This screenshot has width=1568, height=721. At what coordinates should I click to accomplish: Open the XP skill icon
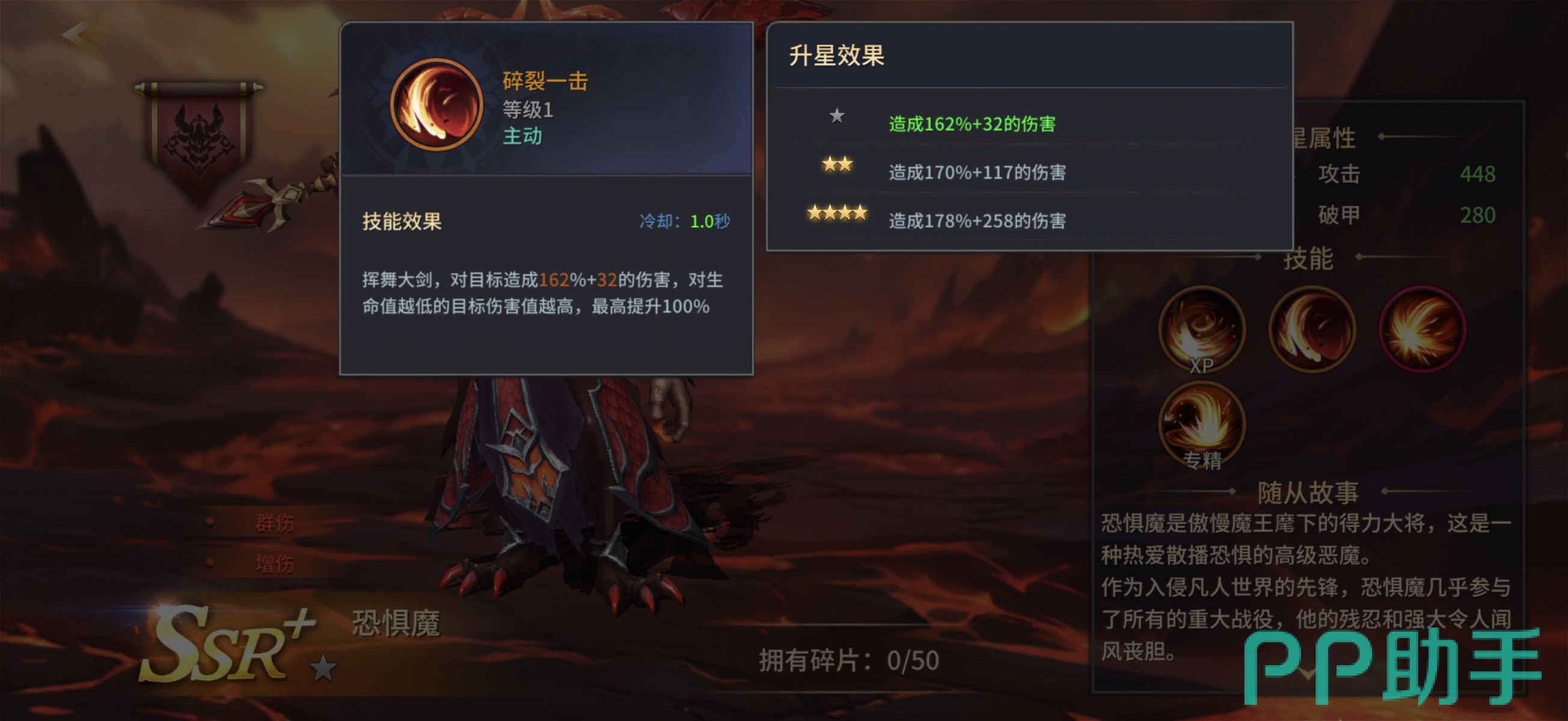point(1202,330)
